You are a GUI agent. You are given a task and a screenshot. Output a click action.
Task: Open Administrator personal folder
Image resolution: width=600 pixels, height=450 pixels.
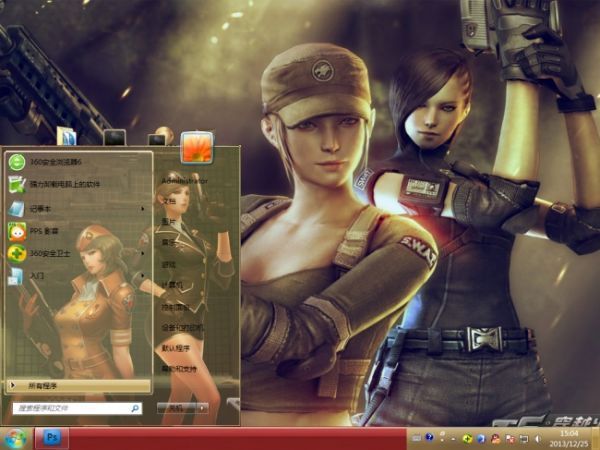click(x=184, y=181)
